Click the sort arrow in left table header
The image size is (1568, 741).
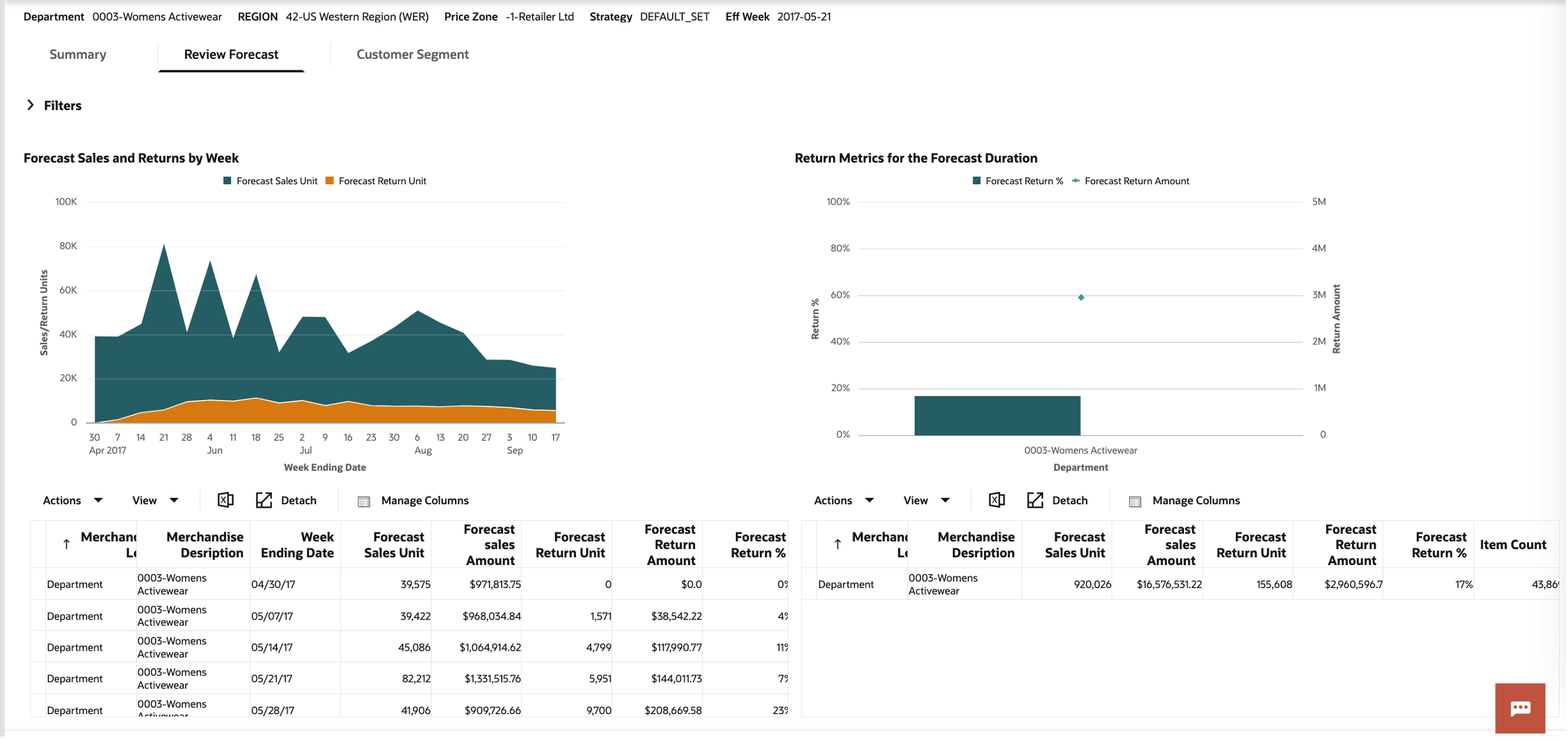point(66,545)
